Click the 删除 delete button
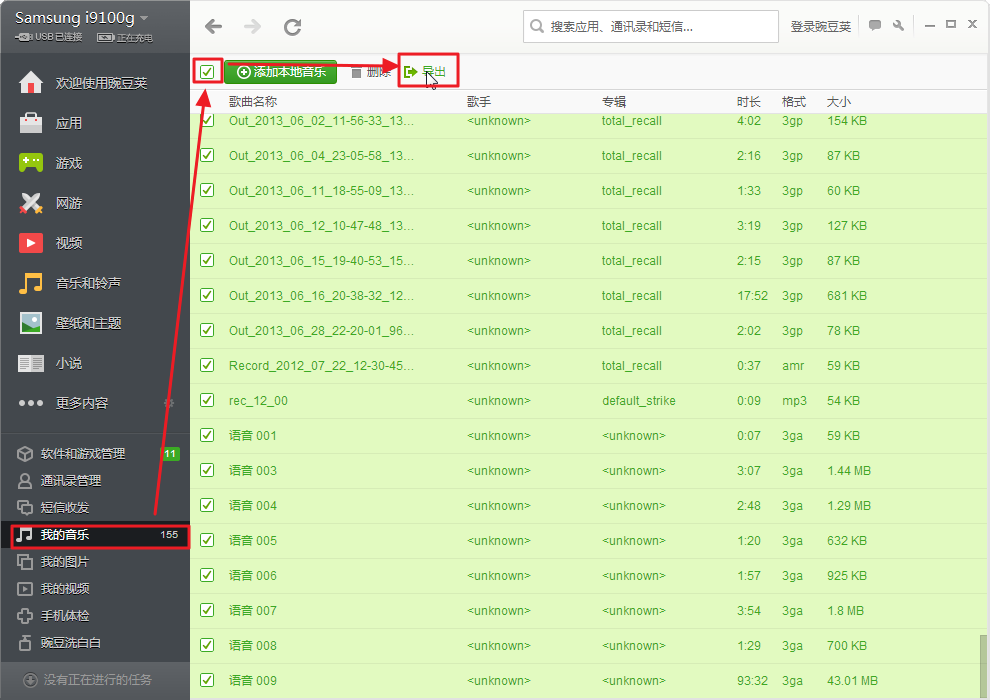The width and height of the screenshot is (990, 700). (x=371, y=72)
